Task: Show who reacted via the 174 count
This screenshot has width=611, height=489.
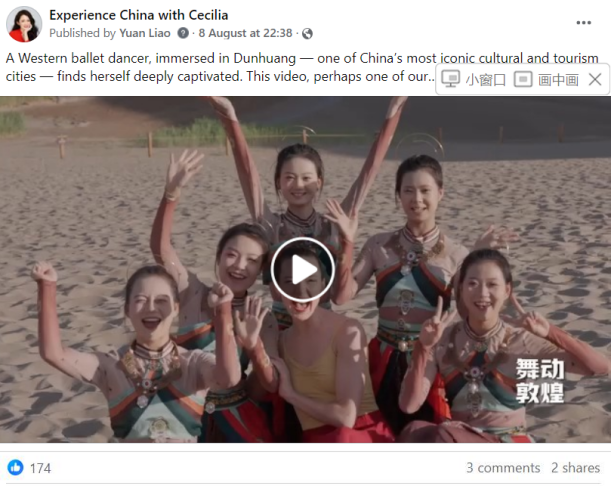Action: [41, 468]
